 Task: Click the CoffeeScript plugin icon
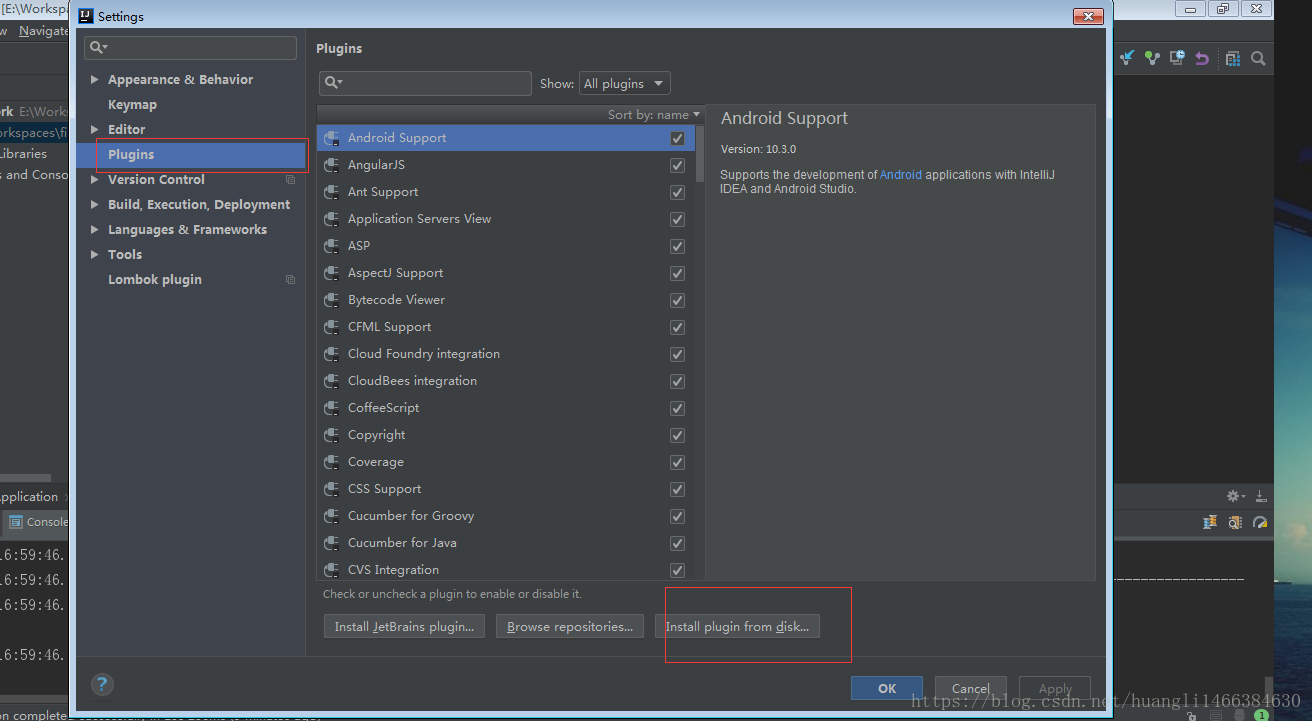click(332, 408)
